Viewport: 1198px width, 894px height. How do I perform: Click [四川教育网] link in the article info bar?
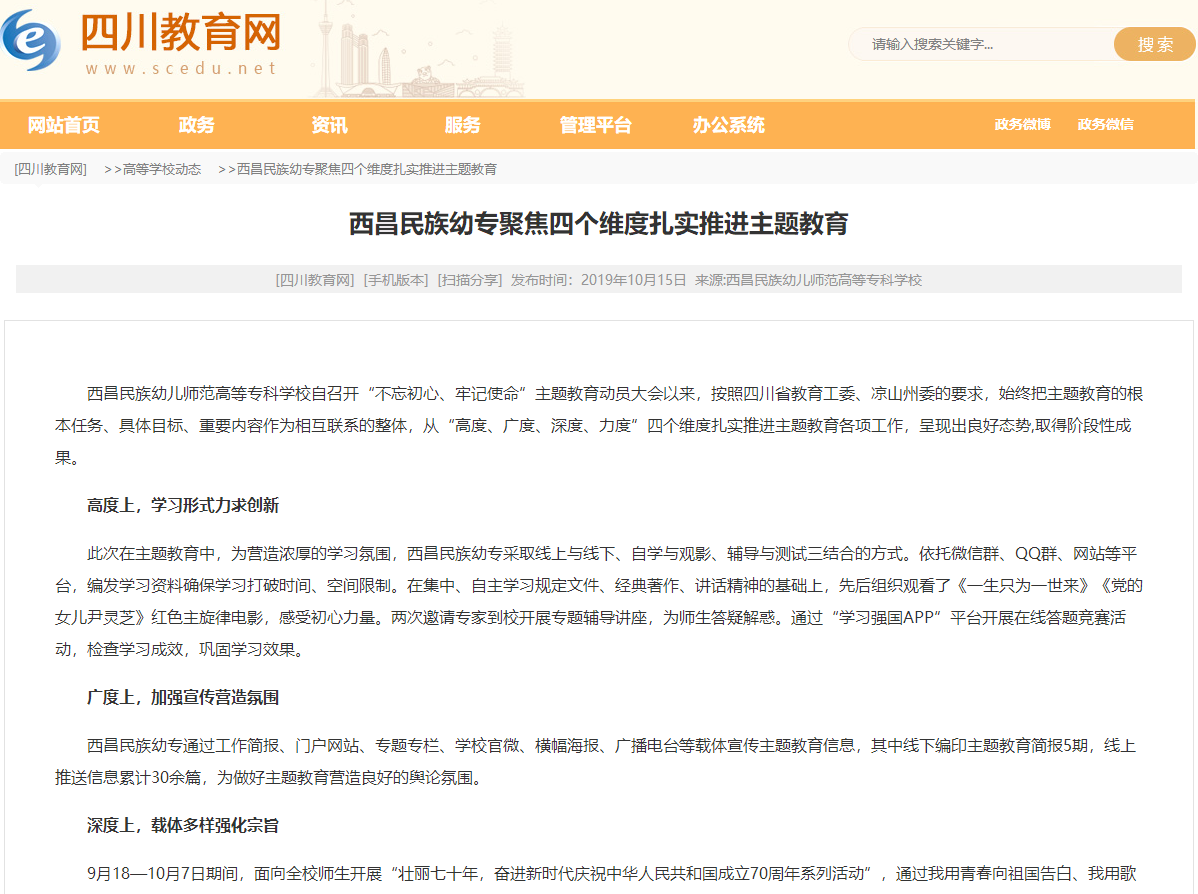315,280
